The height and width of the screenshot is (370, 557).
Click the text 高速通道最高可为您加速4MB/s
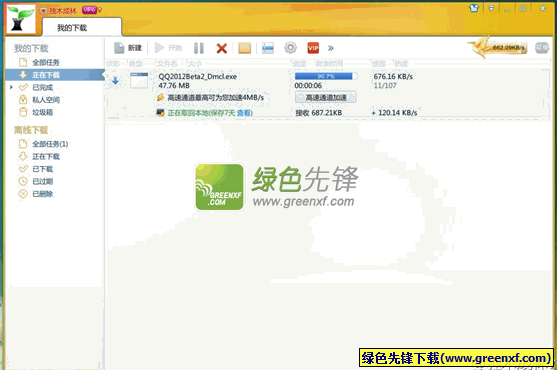click(x=216, y=97)
